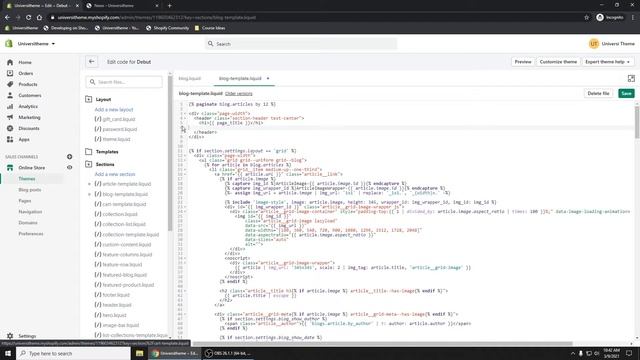Open cart-template.liquid file
This screenshot has width=640, height=360.
[124, 204]
